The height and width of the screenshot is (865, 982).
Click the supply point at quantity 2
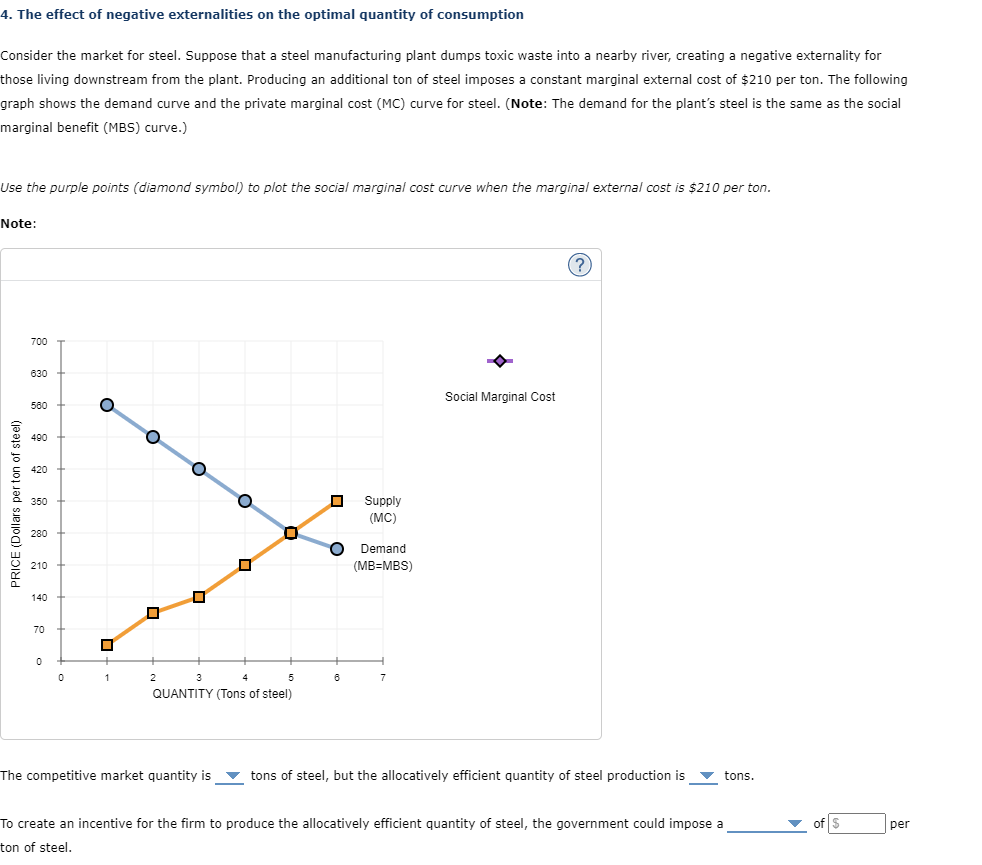tap(152, 613)
